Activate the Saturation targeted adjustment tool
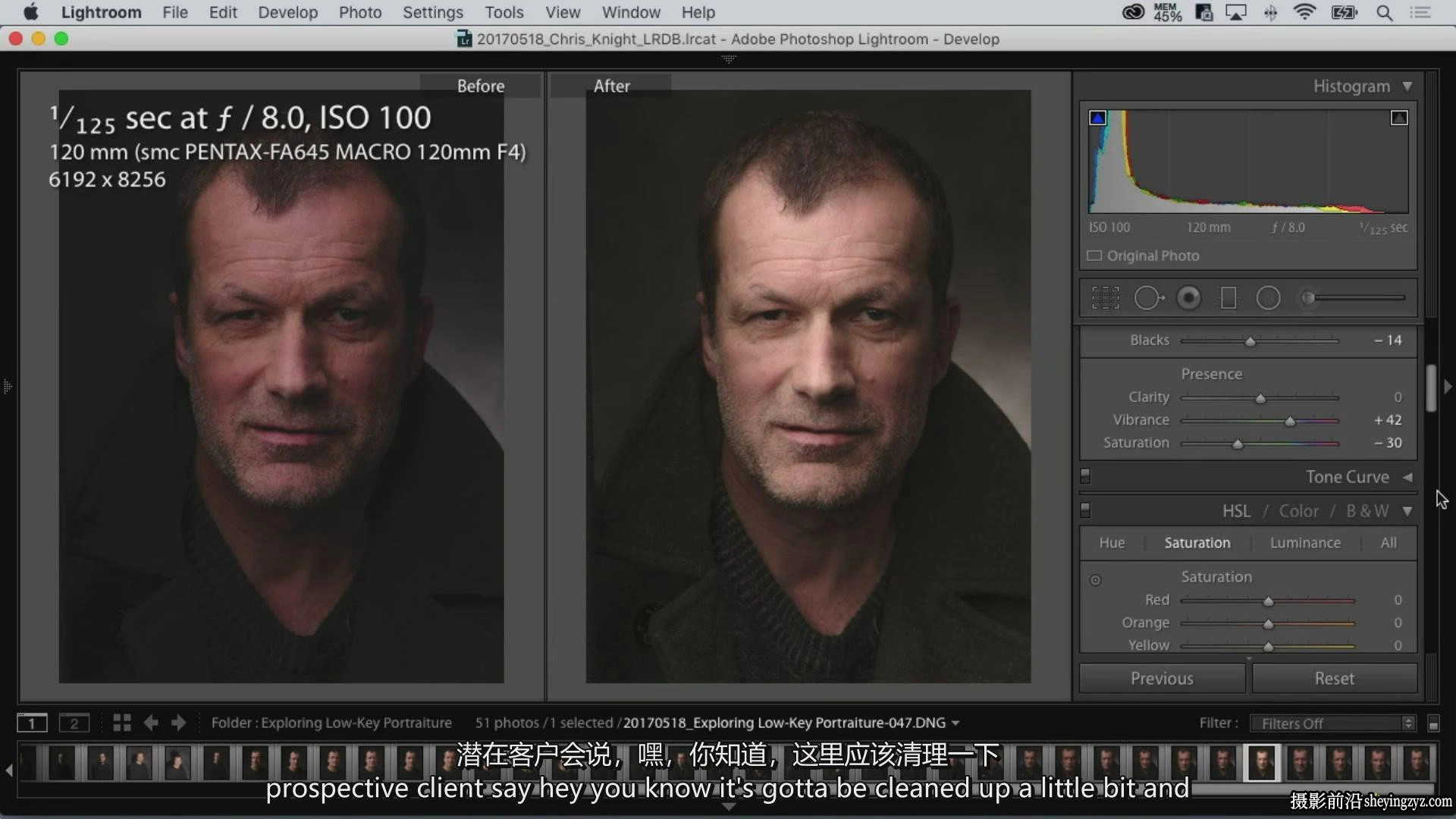The image size is (1456, 819). [x=1095, y=580]
